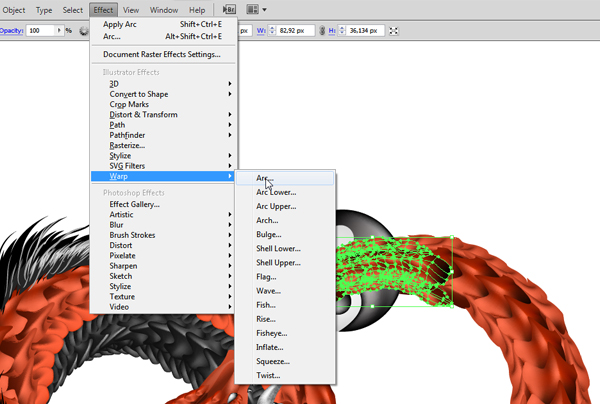Screen dimensions: 600x404
Task: Expand the Sharpen submenu
Action: click(x=163, y=266)
